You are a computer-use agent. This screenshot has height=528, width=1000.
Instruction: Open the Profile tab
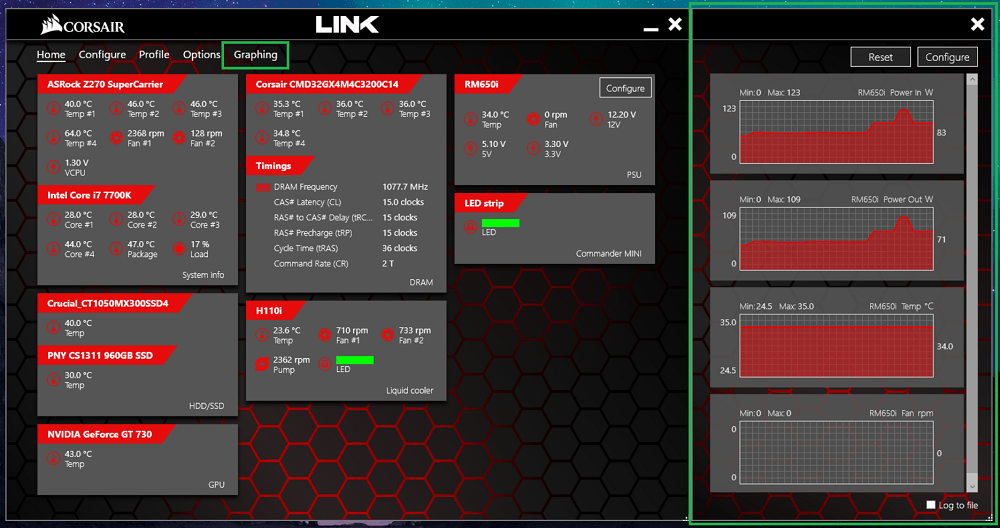(154, 55)
